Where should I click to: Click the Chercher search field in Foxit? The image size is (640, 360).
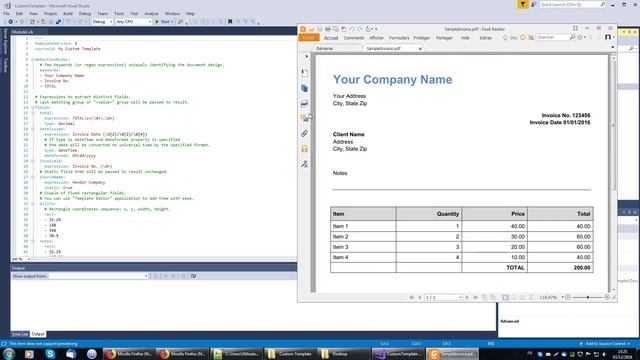552,38
